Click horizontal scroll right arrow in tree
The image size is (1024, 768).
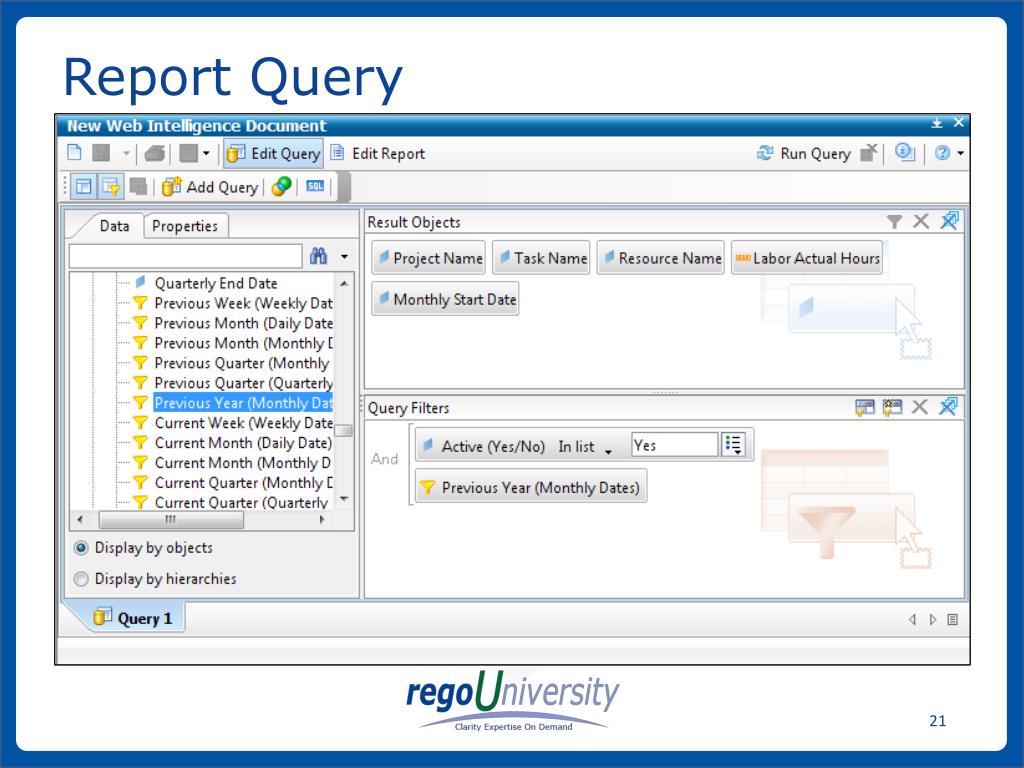(321, 520)
